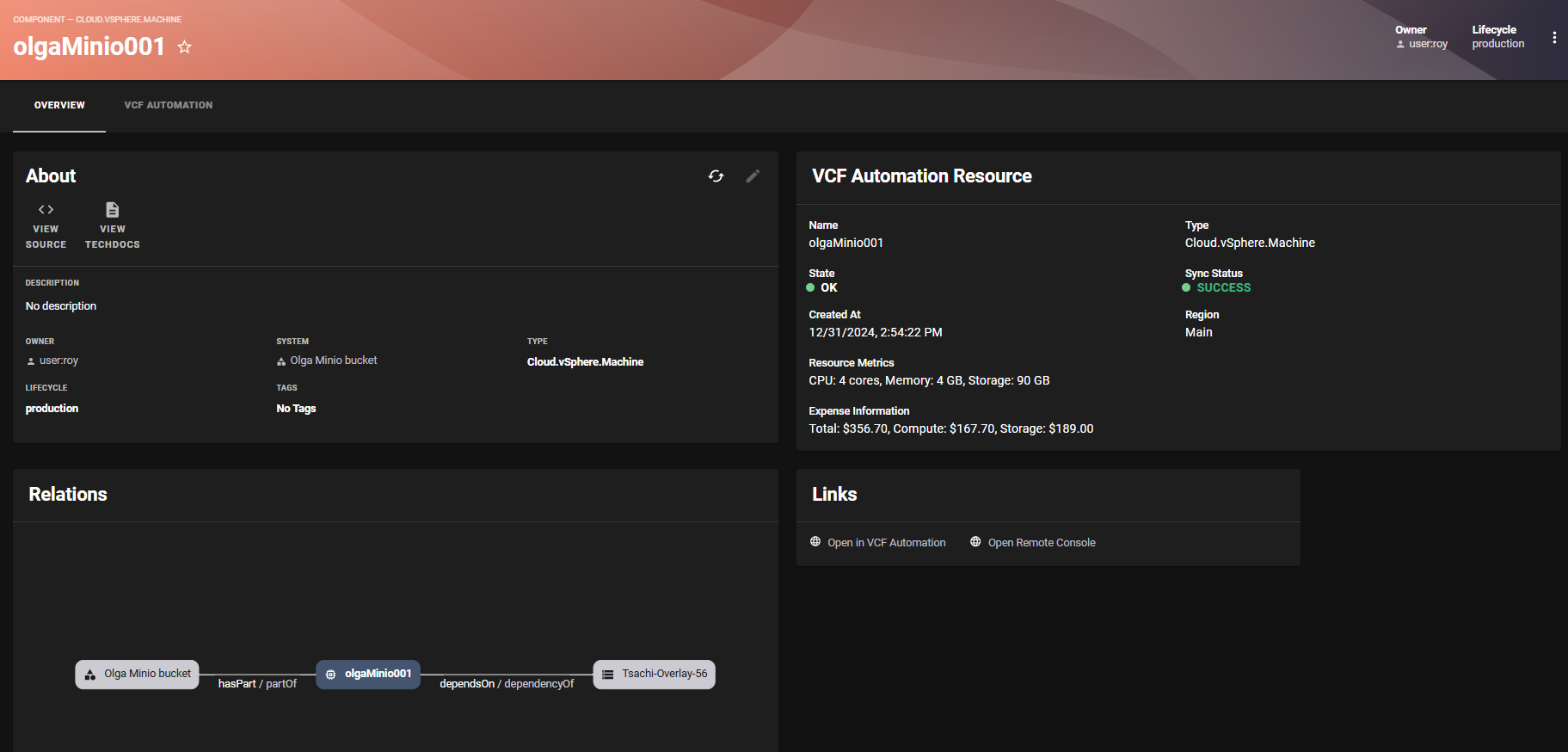Click the Olga Minio bucket node icon in Relations
This screenshot has width=1568, height=752.
coord(90,675)
